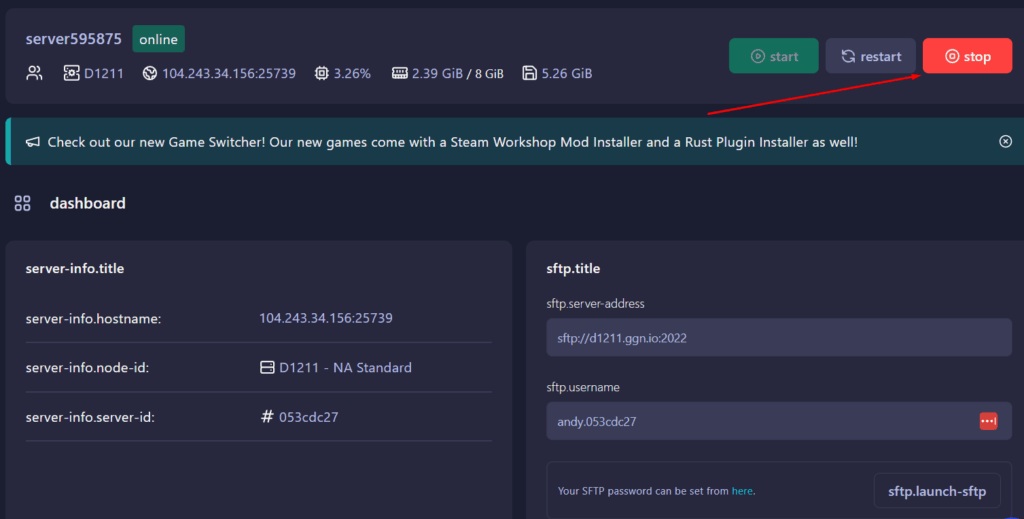Click the red password icon in username field
The width and height of the screenshot is (1024, 519).
click(x=988, y=421)
